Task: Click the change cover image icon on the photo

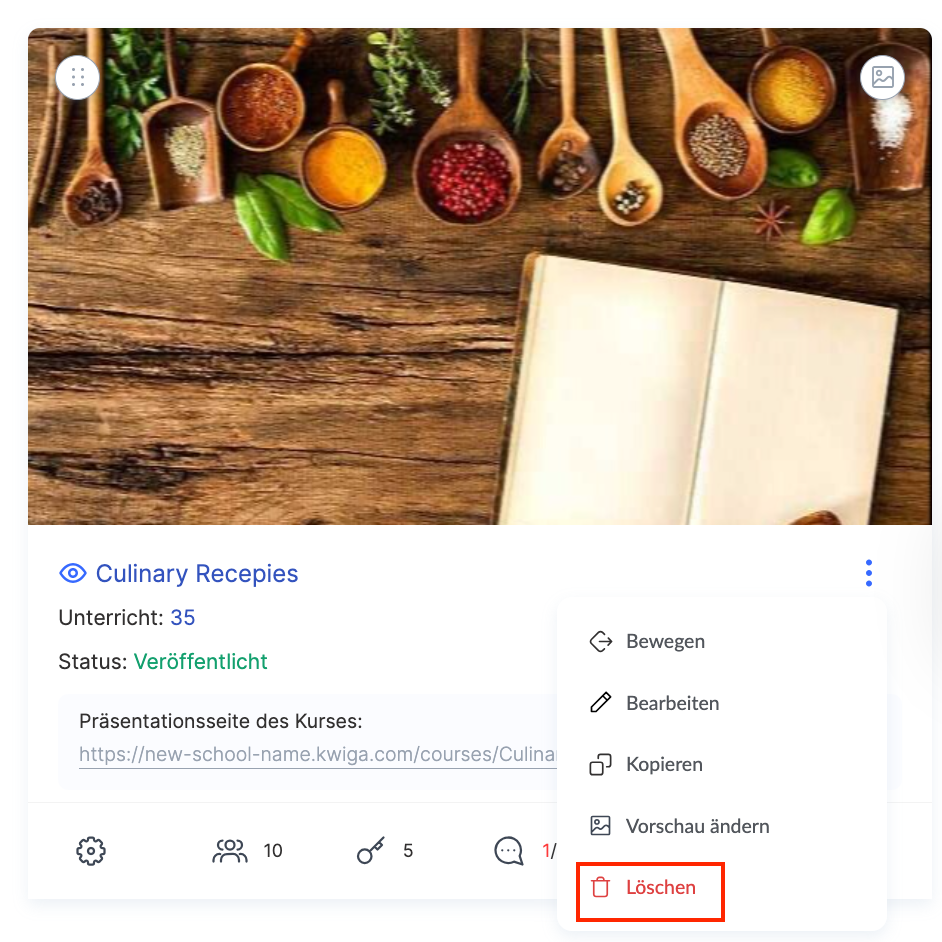Action: coord(882,77)
